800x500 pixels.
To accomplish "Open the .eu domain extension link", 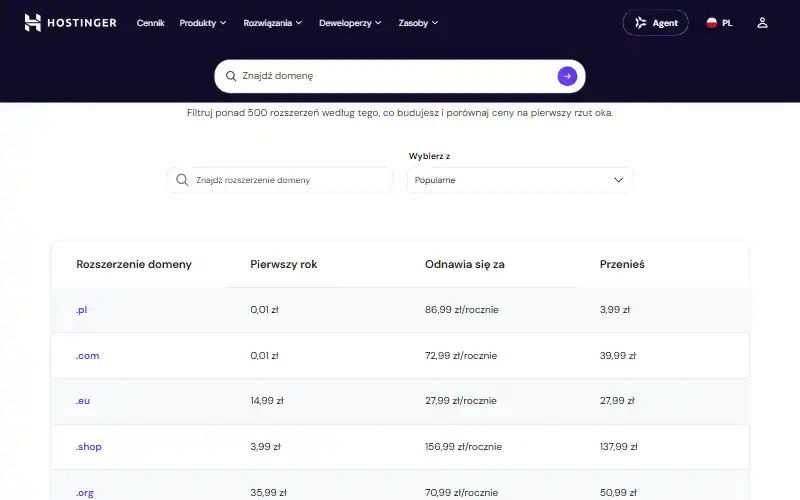I will 83,401.
